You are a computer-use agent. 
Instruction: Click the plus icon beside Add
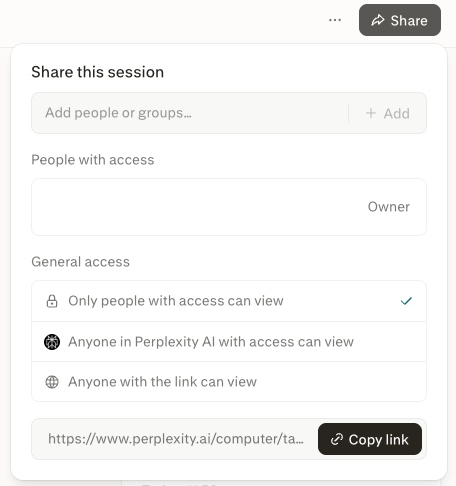click(x=371, y=113)
